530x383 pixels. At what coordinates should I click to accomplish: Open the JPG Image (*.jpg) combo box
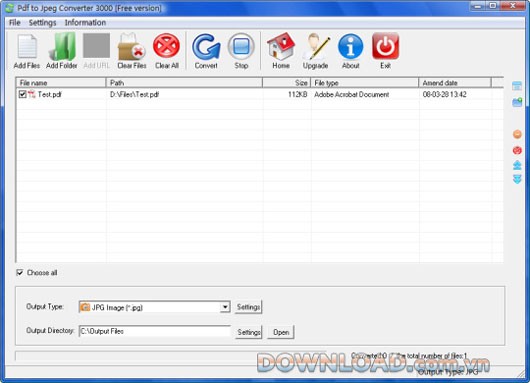(x=154, y=307)
